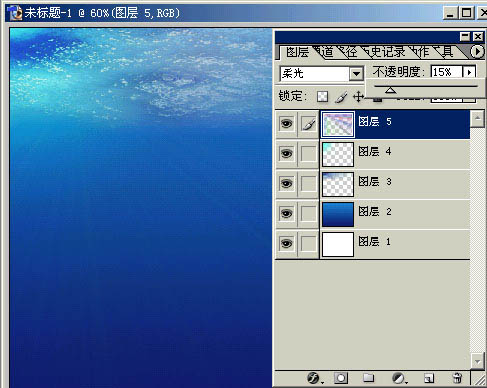This screenshot has width=487, height=388.
Task: Select the layer named 图层 2
Action: 375,212
